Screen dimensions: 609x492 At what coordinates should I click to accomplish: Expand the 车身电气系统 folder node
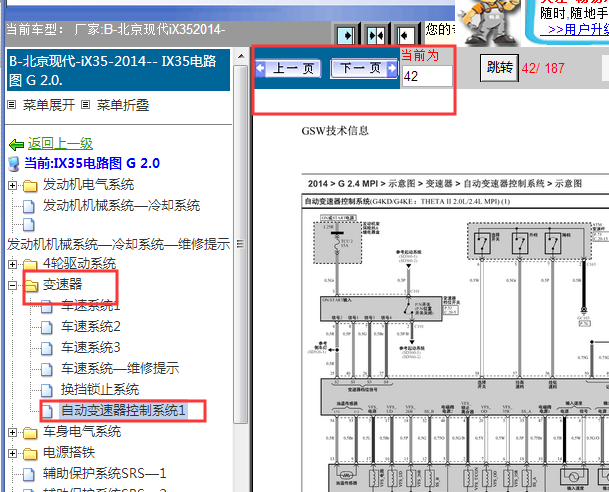click(x=12, y=432)
